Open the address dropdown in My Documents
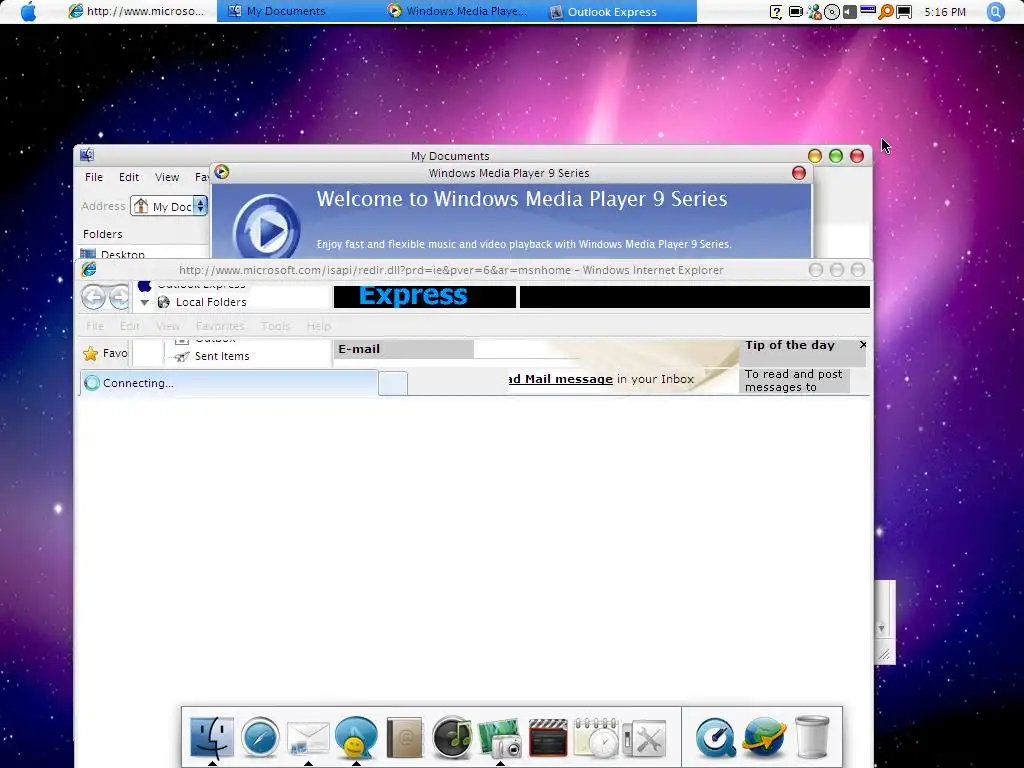This screenshot has height=768, width=1024. [200, 206]
